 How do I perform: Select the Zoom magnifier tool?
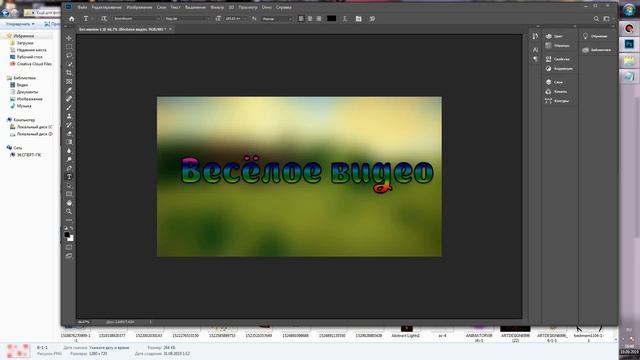(69, 211)
